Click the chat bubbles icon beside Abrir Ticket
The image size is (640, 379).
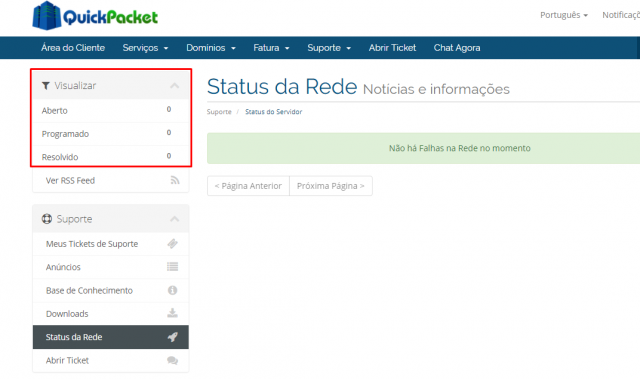click(x=173, y=360)
